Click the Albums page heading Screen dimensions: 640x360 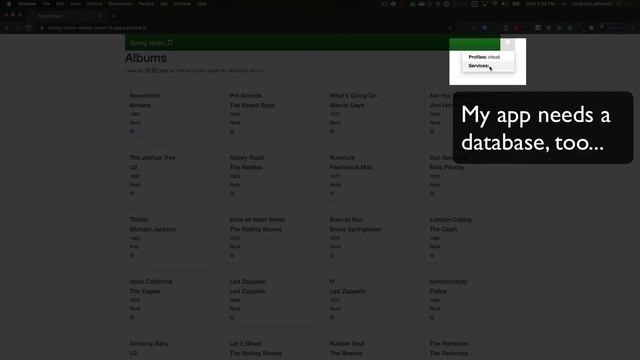pos(146,58)
